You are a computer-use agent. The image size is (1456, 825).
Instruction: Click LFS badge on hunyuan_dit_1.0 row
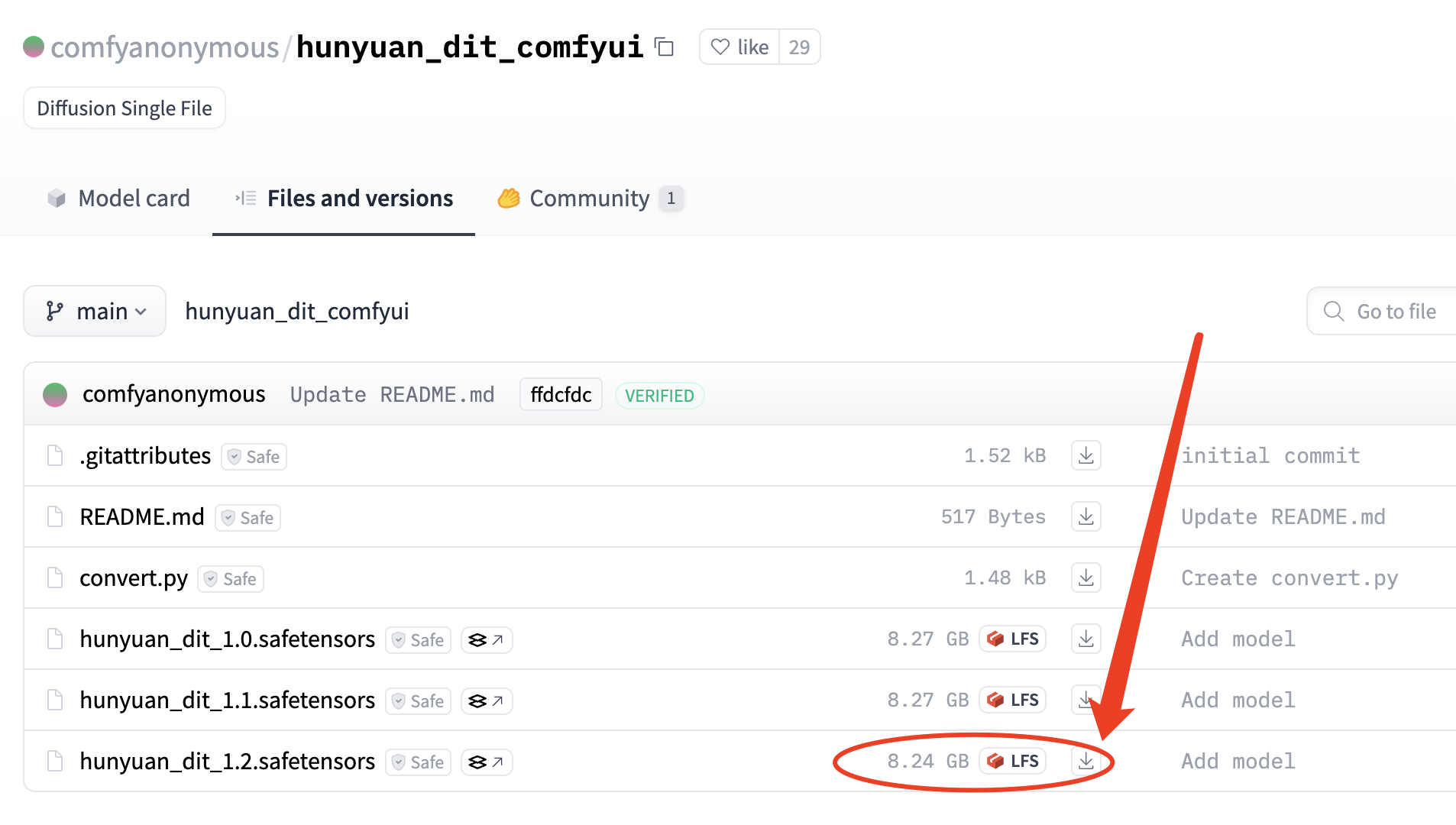coord(1013,639)
